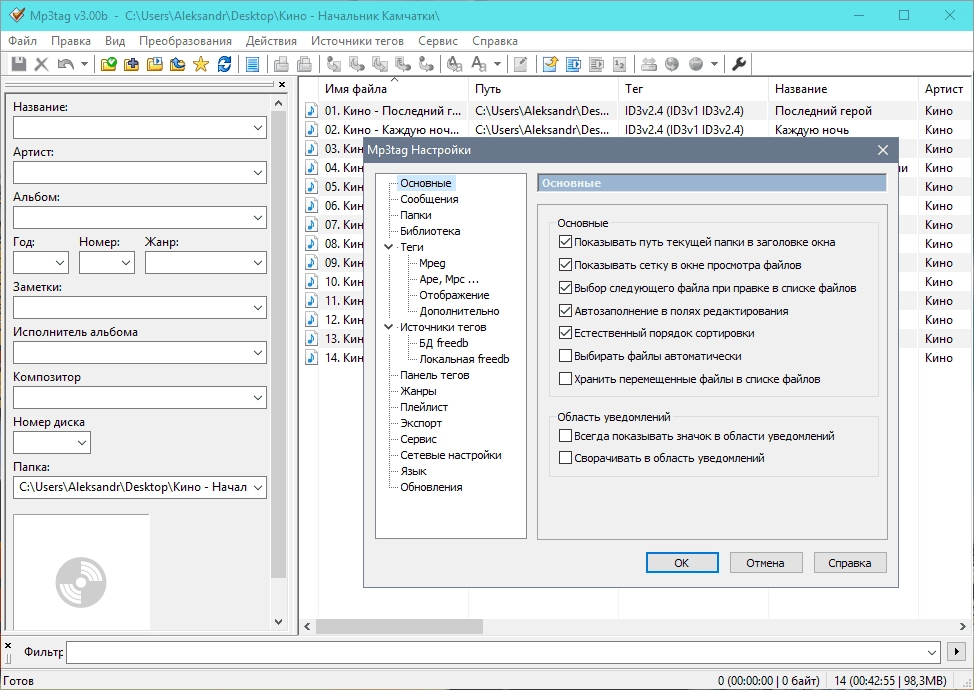Close the Mp3tag Настройки dialog

(883, 150)
